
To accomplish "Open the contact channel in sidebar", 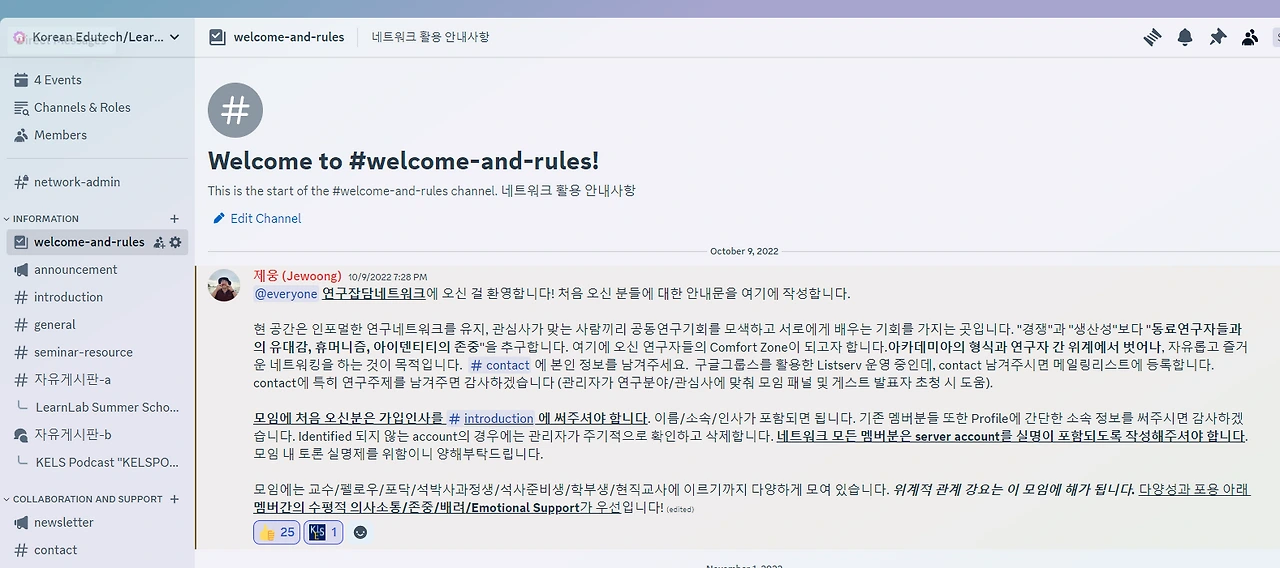I will click(97, 550).
